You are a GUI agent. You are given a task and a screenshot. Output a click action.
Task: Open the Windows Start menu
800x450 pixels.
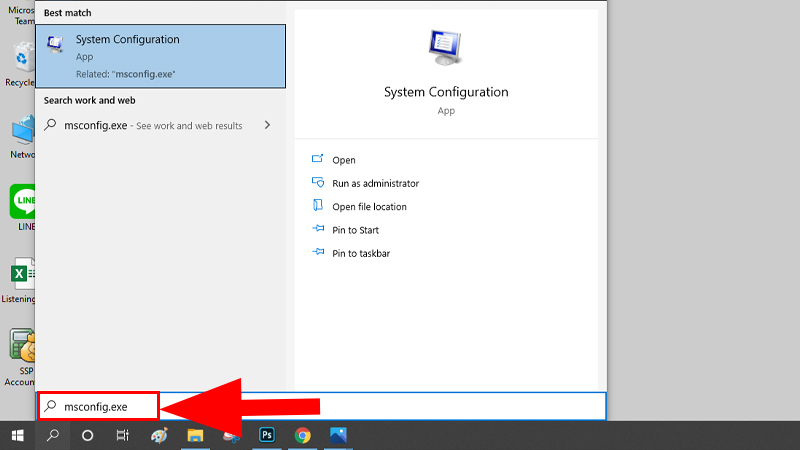coord(17,436)
